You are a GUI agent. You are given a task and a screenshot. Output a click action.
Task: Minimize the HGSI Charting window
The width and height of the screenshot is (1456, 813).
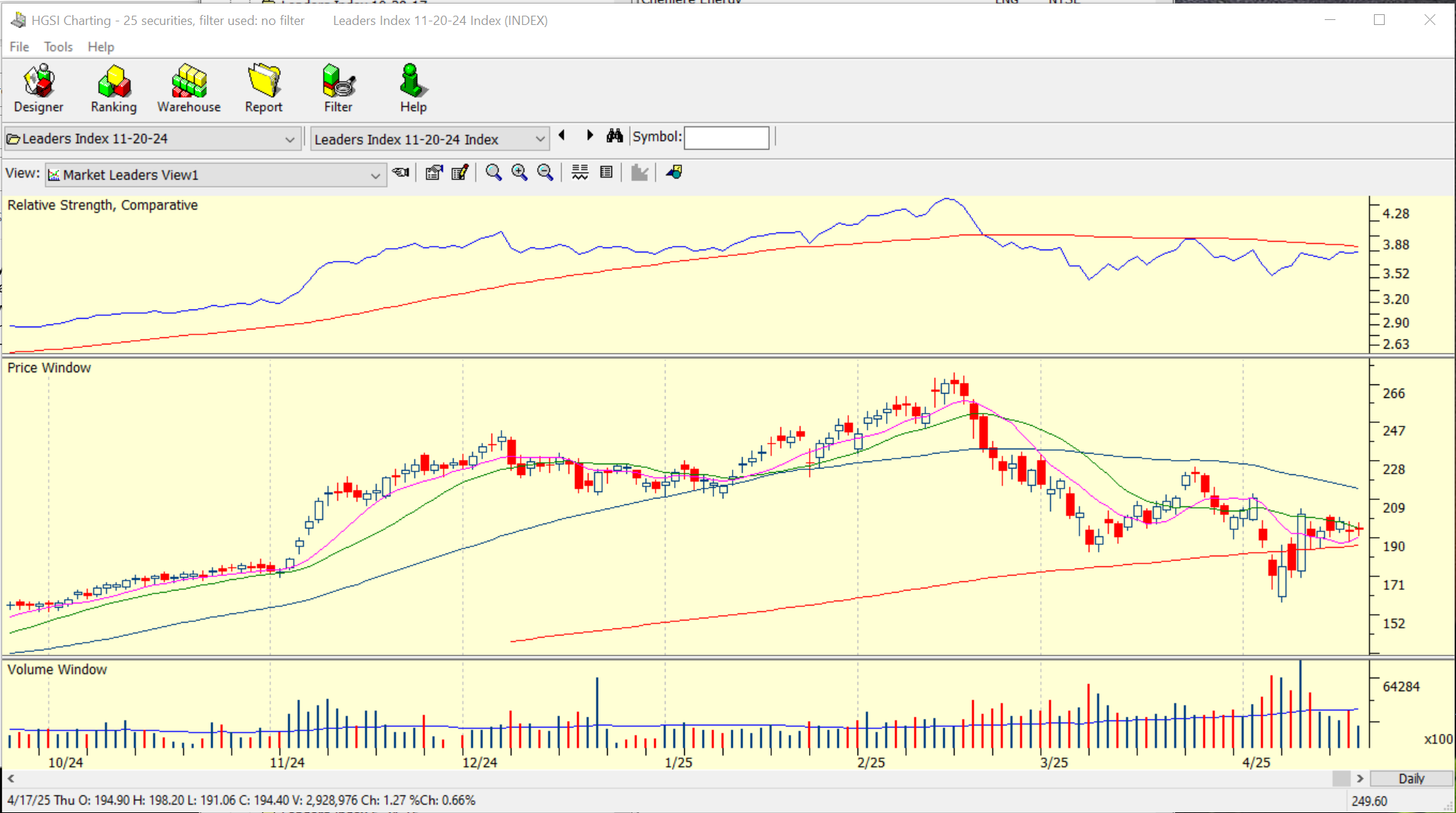(1330, 20)
